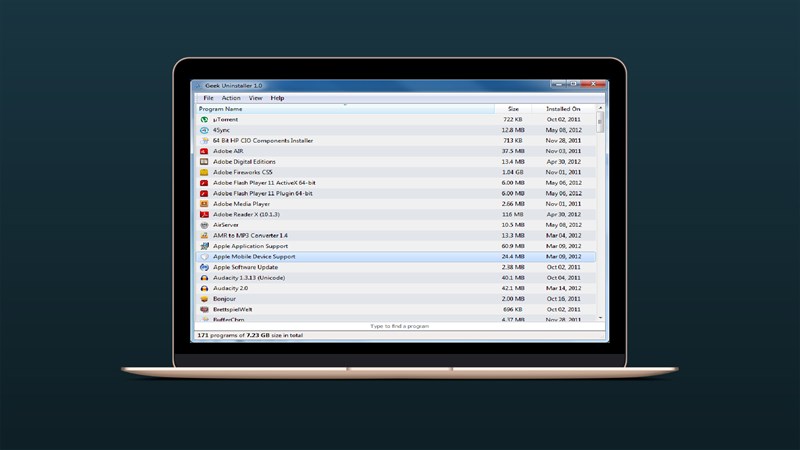Click the 60.9 MB size value
Image resolution: width=800 pixels, height=450 pixels.
coord(513,246)
